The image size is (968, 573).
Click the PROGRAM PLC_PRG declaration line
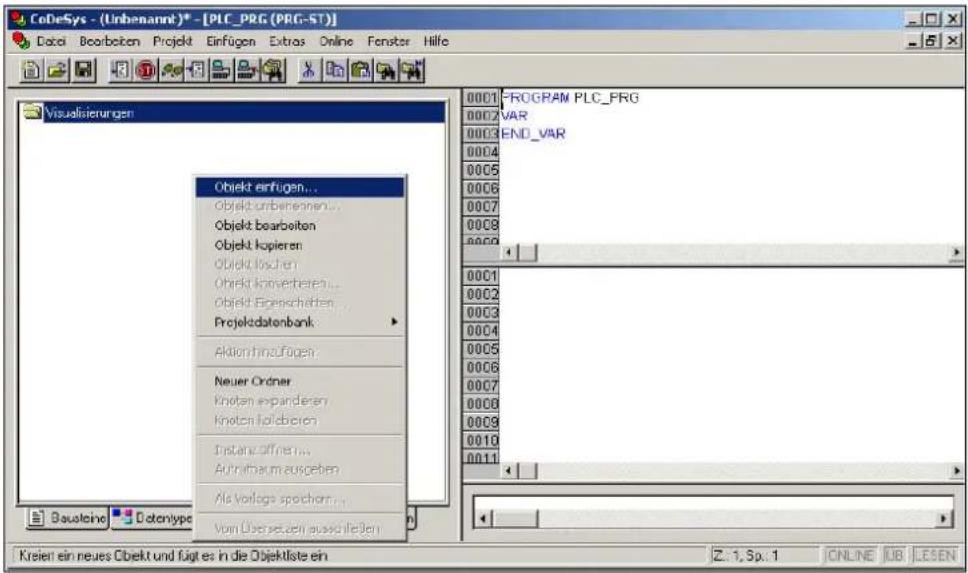[x=570, y=98]
